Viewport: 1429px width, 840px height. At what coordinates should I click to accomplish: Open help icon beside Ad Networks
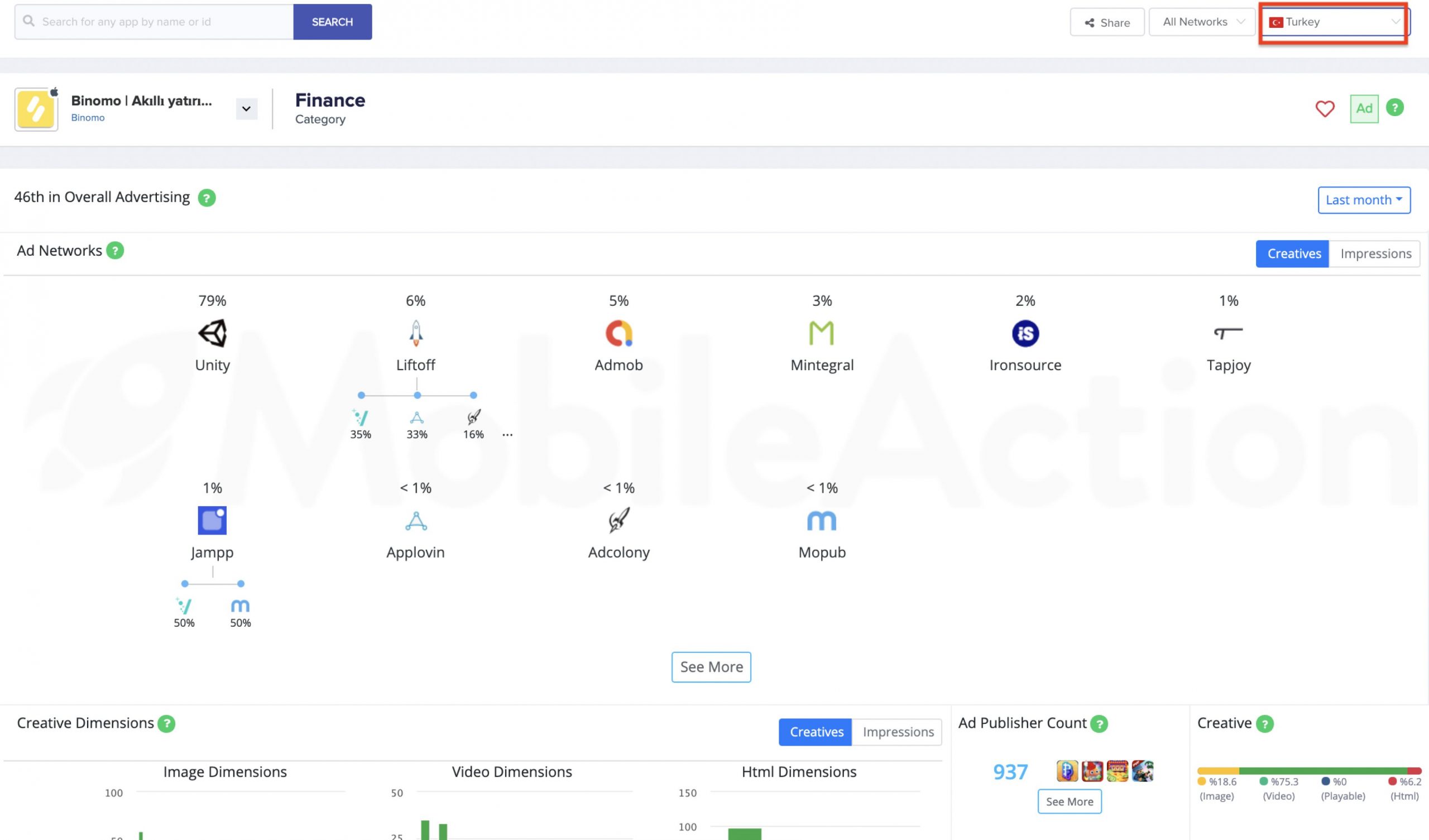(x=115, y=250)
